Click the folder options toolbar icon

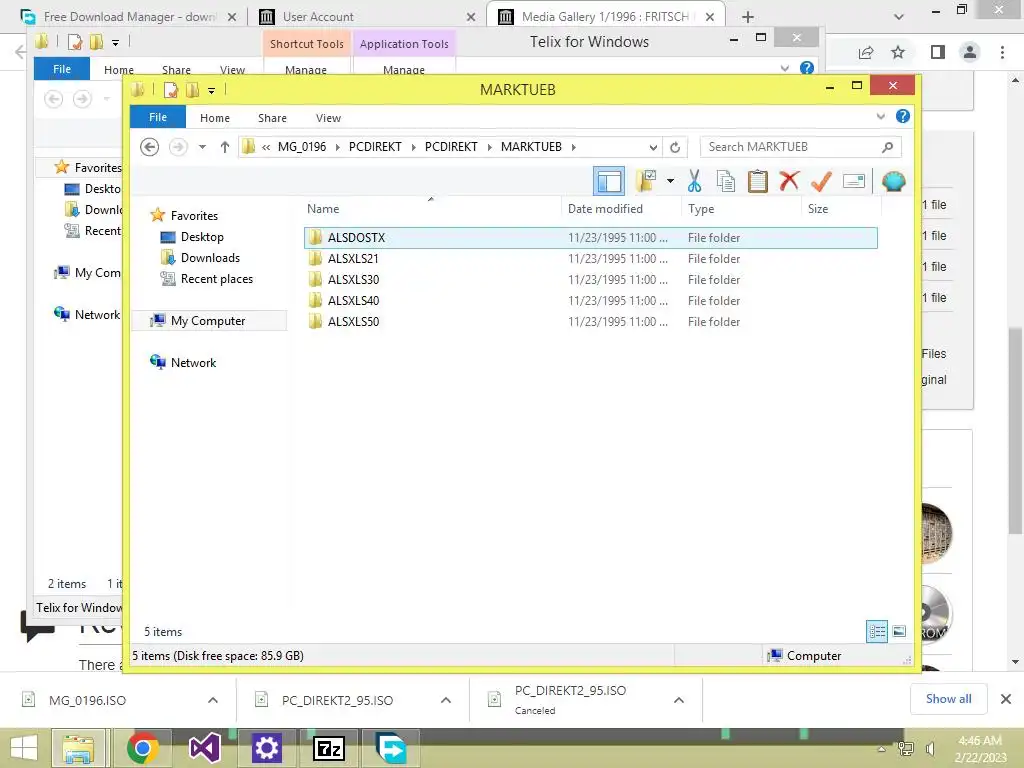pyautogui.click(x=646, y=181)
